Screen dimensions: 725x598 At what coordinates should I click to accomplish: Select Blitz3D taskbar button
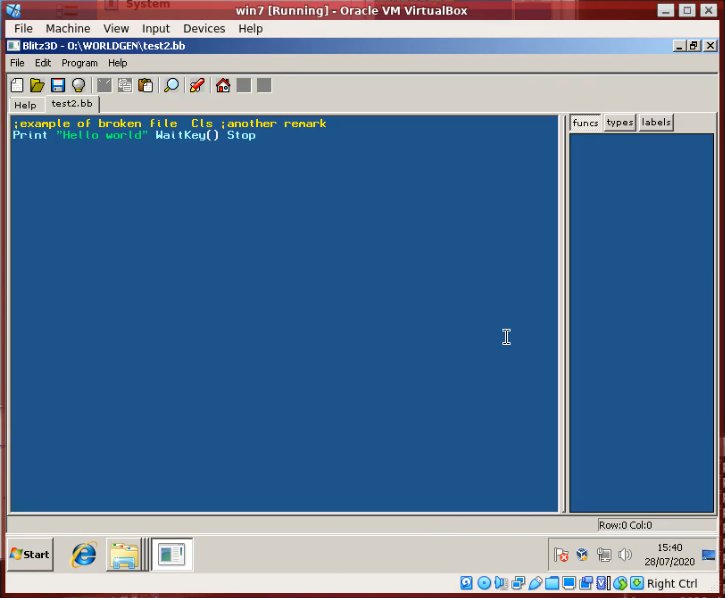[172, 554]
